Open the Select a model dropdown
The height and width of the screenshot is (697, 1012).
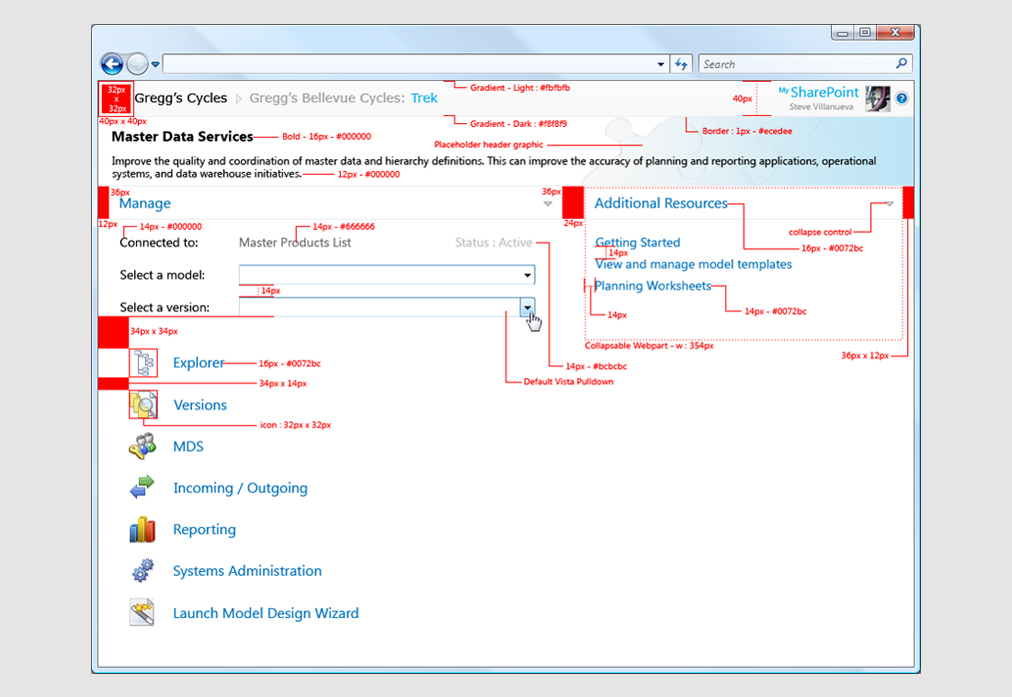pyautogui.click(x=527, y=275)
